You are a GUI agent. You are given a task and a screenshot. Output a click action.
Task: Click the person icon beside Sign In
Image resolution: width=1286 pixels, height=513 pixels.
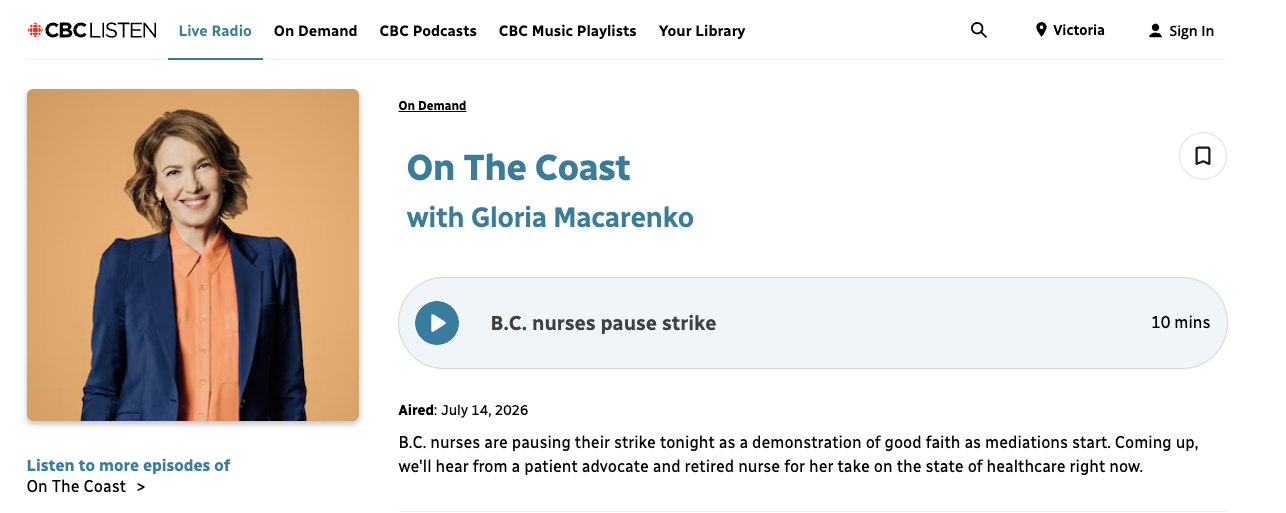click(x=1156, y=31)
